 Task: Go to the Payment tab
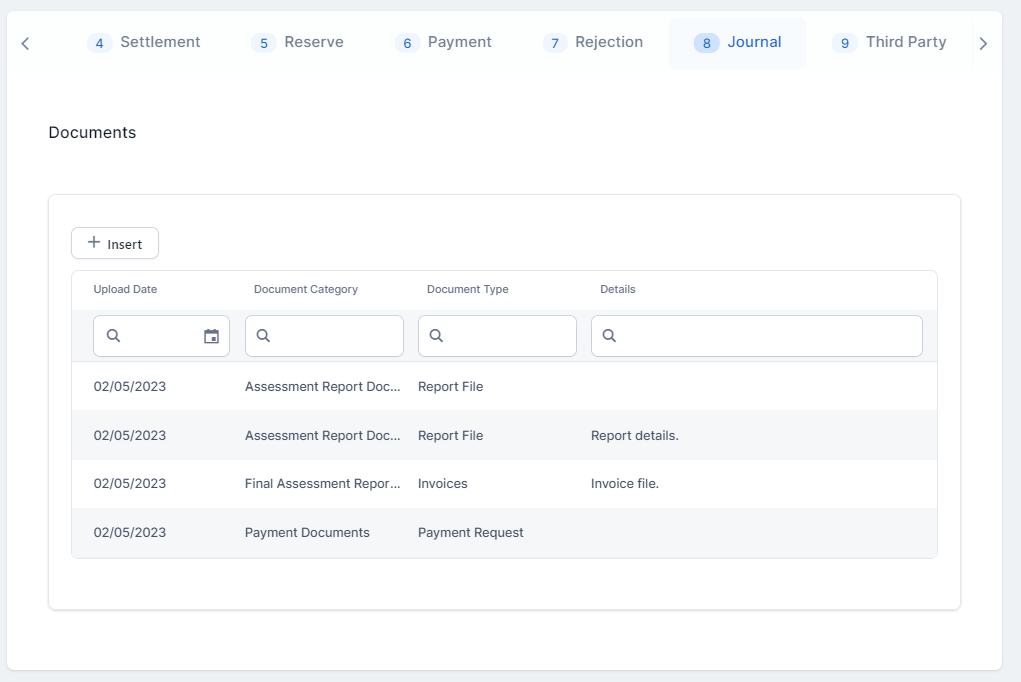(x=443, y=43)
